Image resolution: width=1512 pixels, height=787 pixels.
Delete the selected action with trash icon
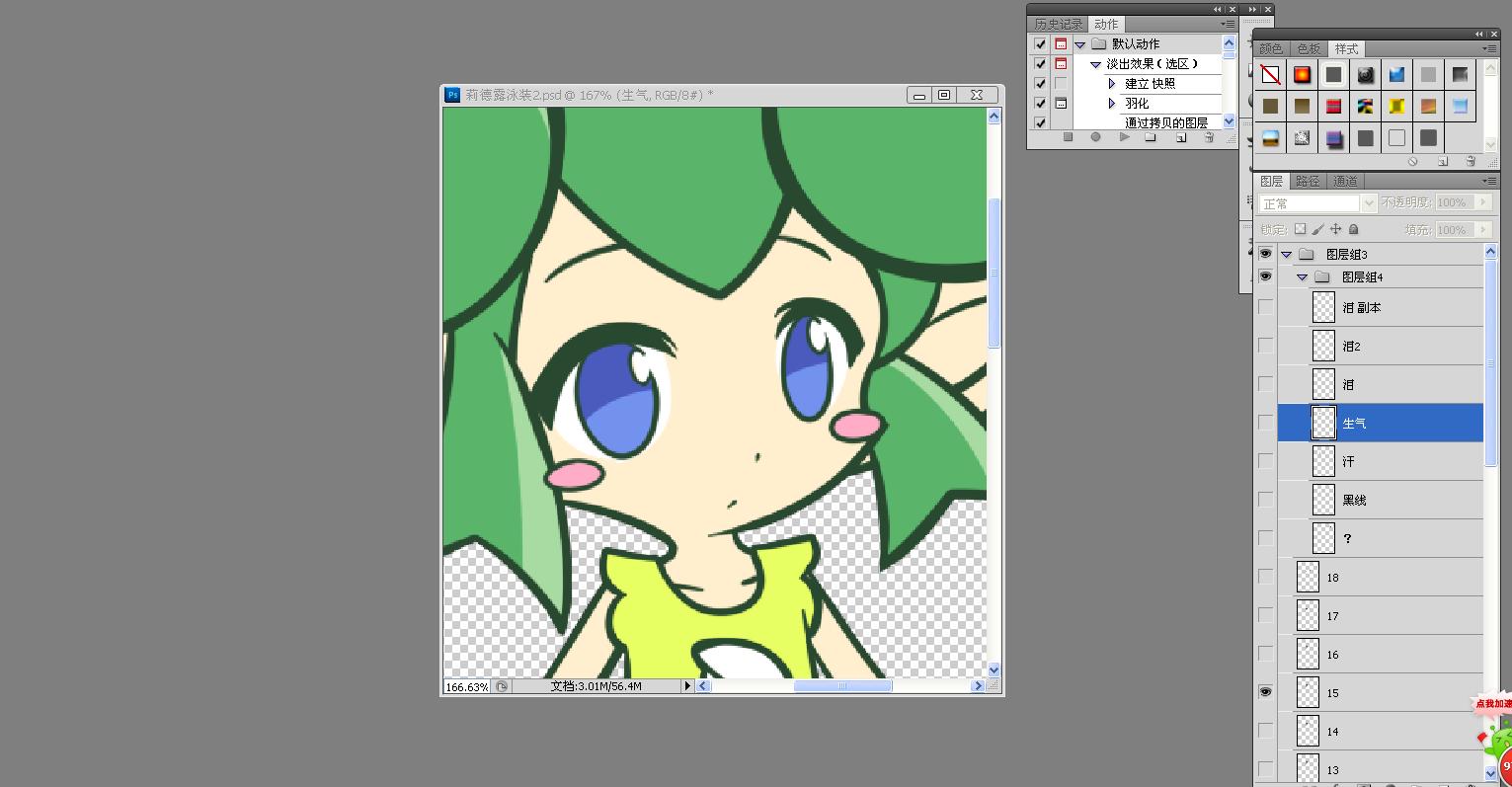pyautogui.click(x=1209, y=138)
